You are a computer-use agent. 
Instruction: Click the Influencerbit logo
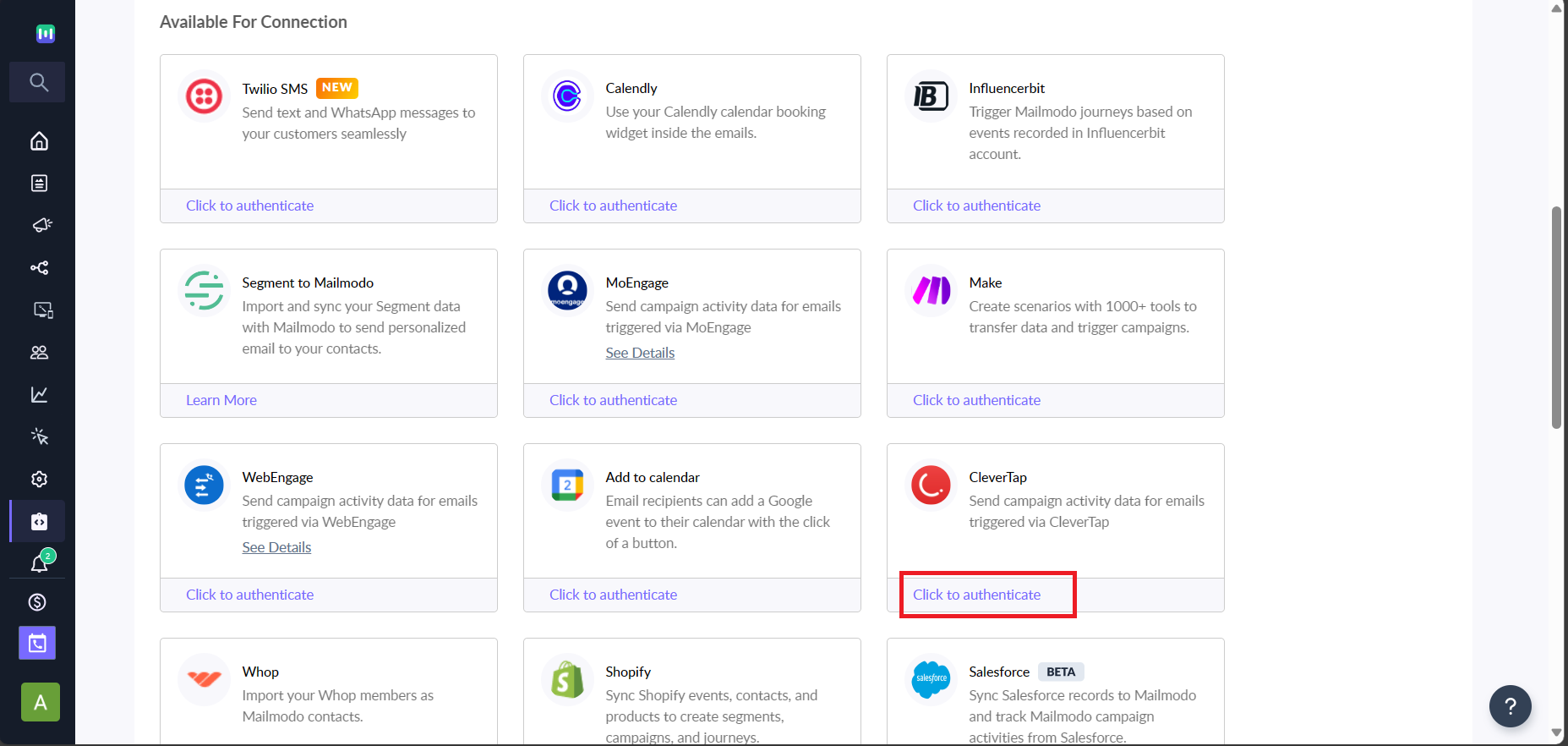(931, 96)
